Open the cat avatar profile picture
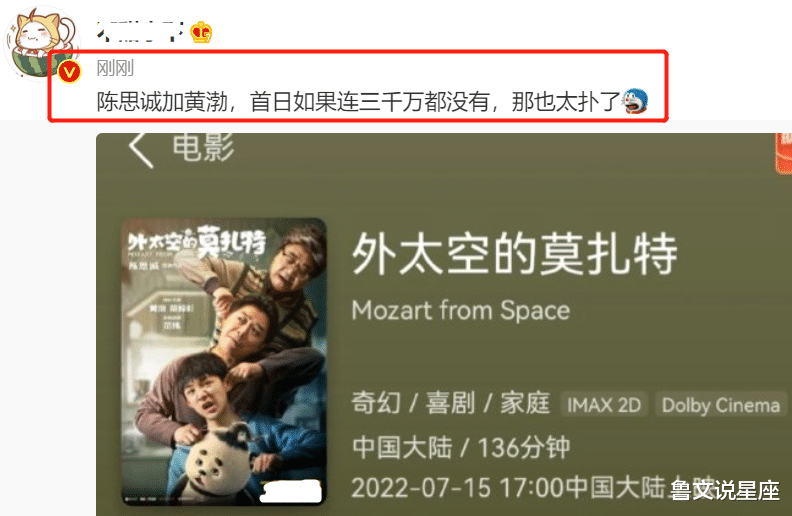The image size is (792, 516). pyautogui.click(x=40, y=44)
